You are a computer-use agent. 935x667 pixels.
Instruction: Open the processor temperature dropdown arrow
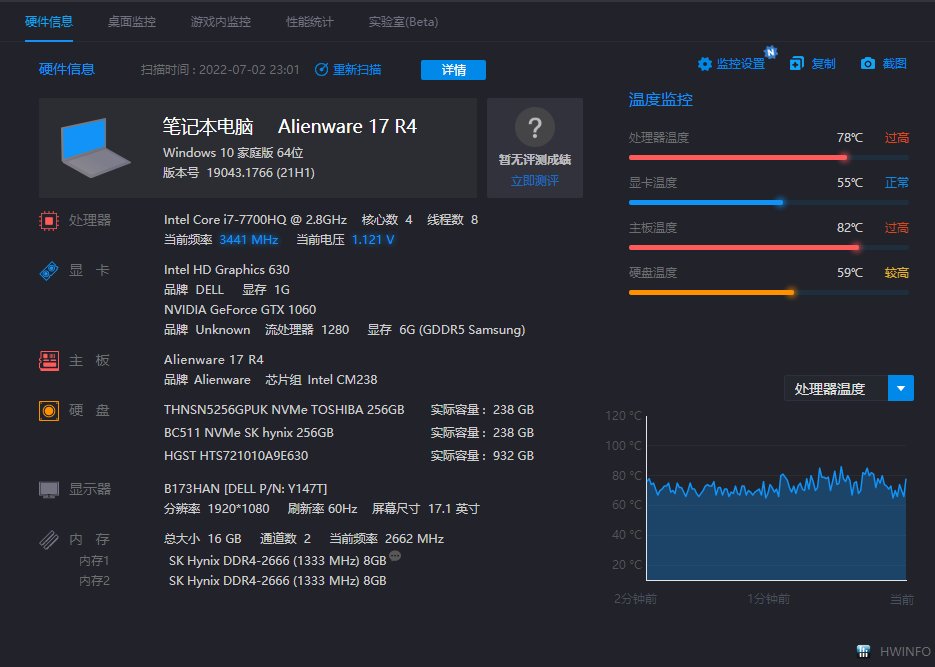[901, 388]
